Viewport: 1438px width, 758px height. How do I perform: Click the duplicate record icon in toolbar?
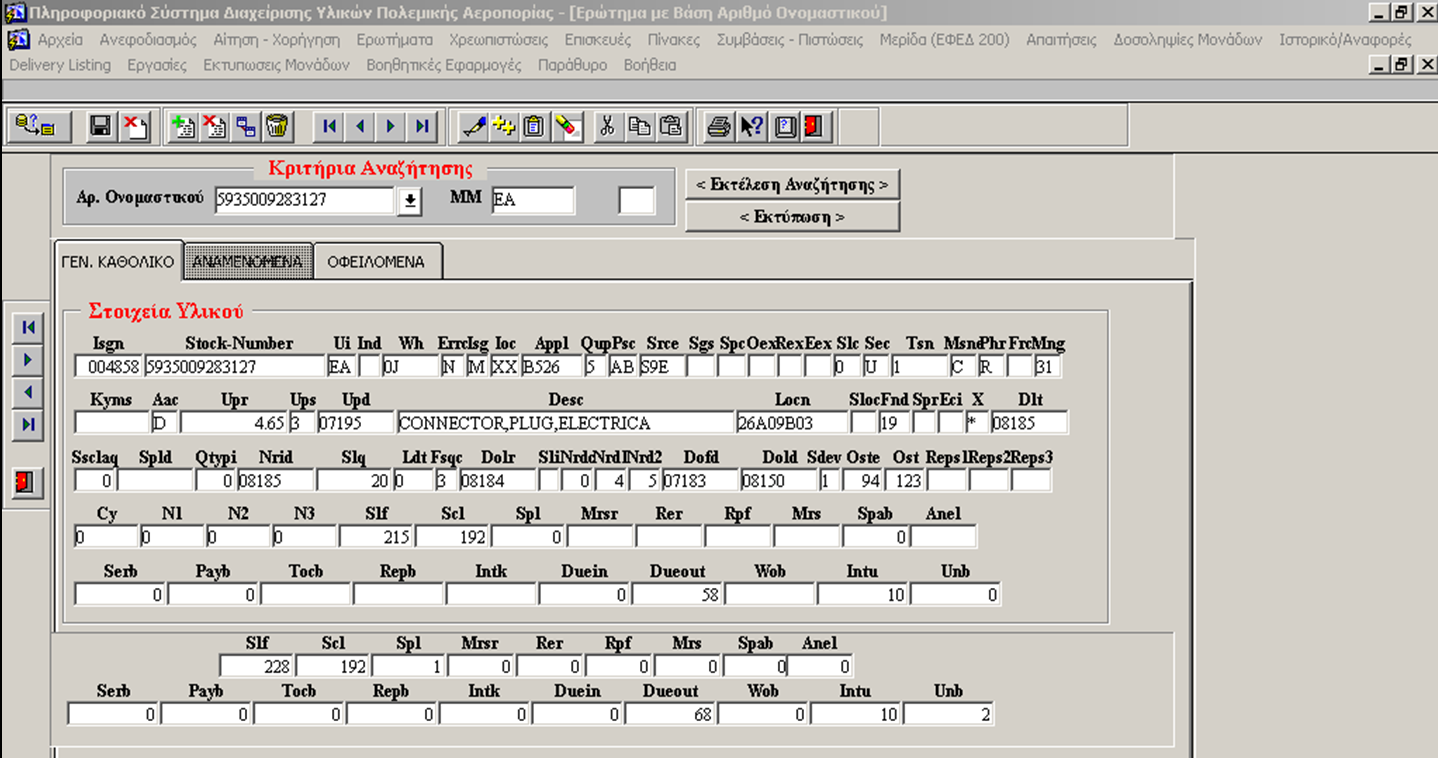tap(245, 126)
